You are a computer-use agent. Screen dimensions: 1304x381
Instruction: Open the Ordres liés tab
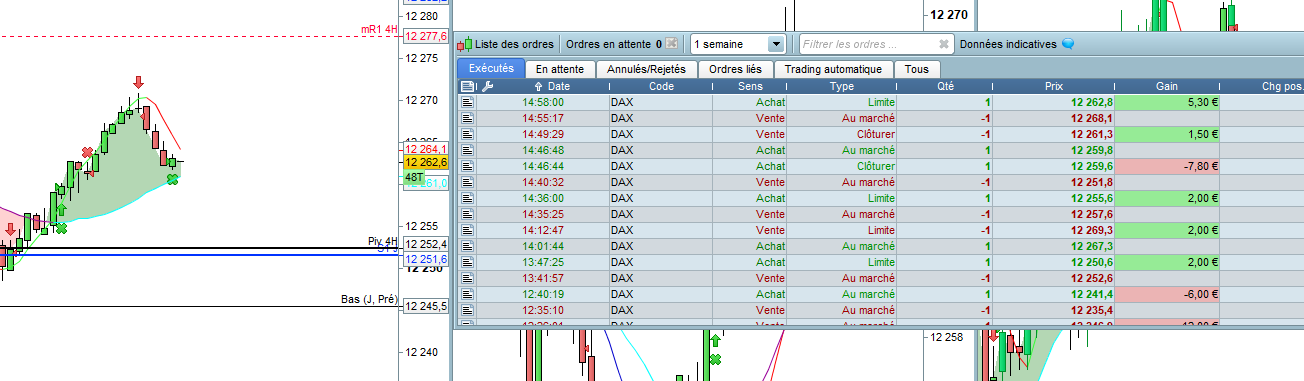tap(735, 69)
